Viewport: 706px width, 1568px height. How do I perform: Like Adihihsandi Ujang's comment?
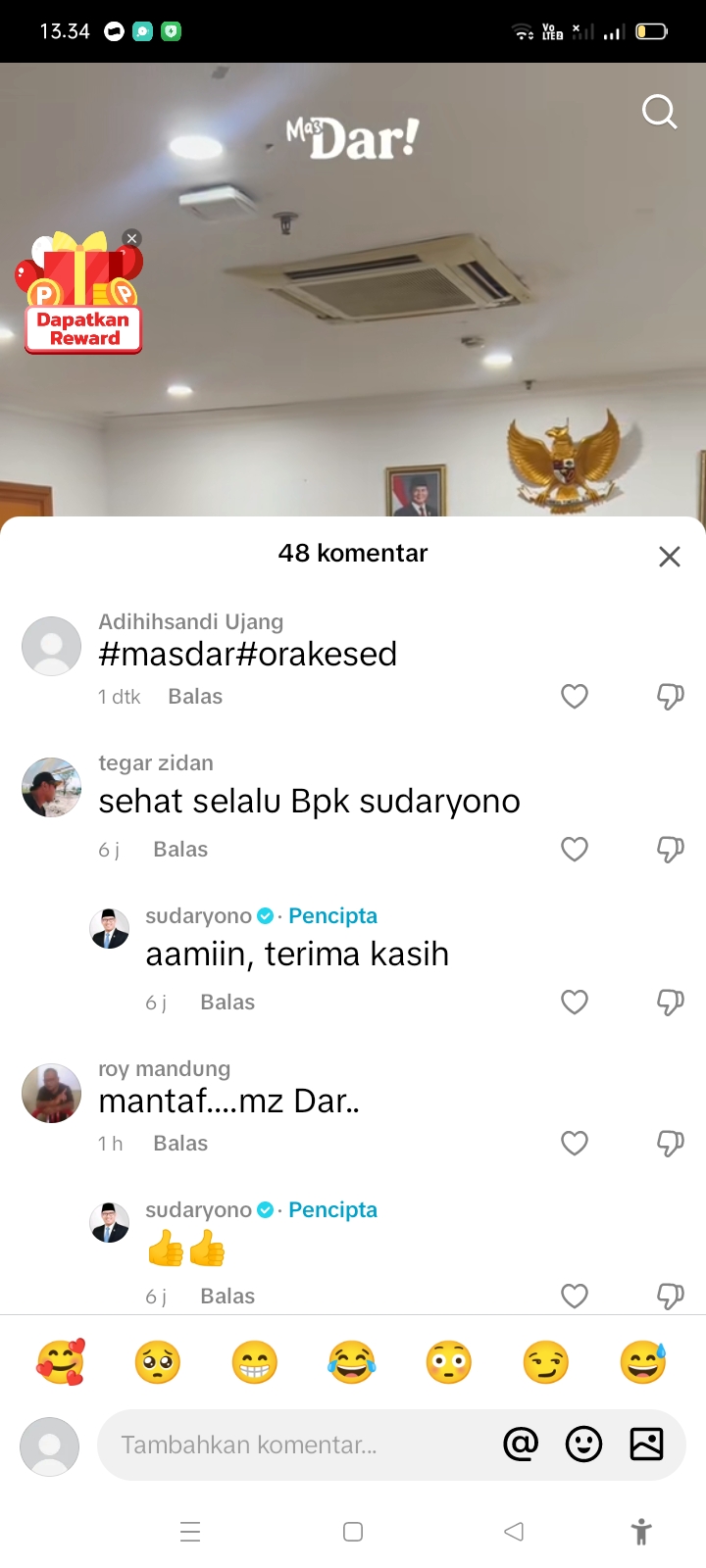575,697
